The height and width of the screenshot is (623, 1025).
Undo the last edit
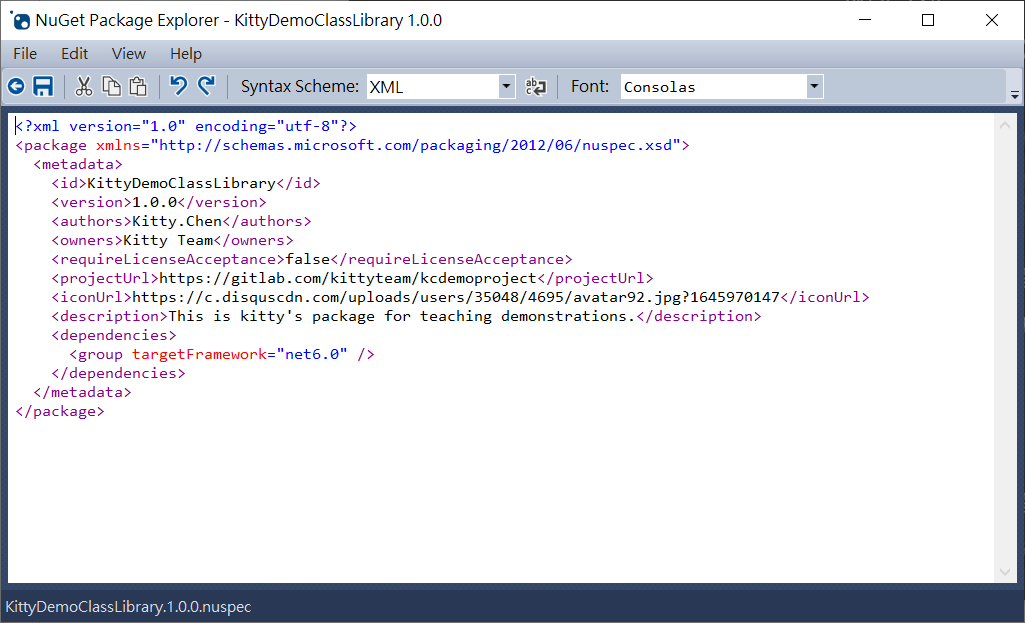178,86
